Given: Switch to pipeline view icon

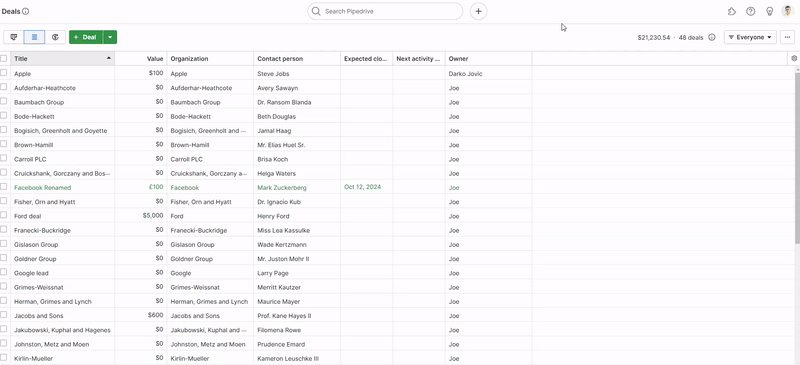Looking at the screenshot, I should 14,37.
